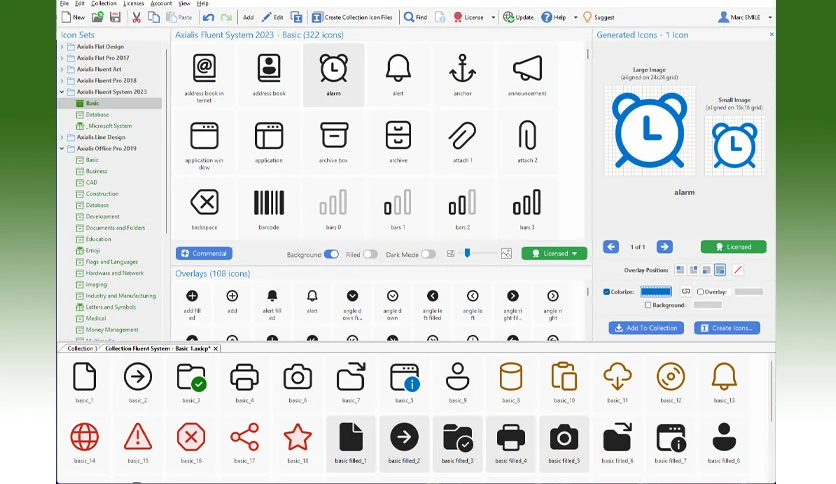The height and width of the screenshot is (484, 836).
Task: Select the announcement megaphone icon
Action: 527,75
